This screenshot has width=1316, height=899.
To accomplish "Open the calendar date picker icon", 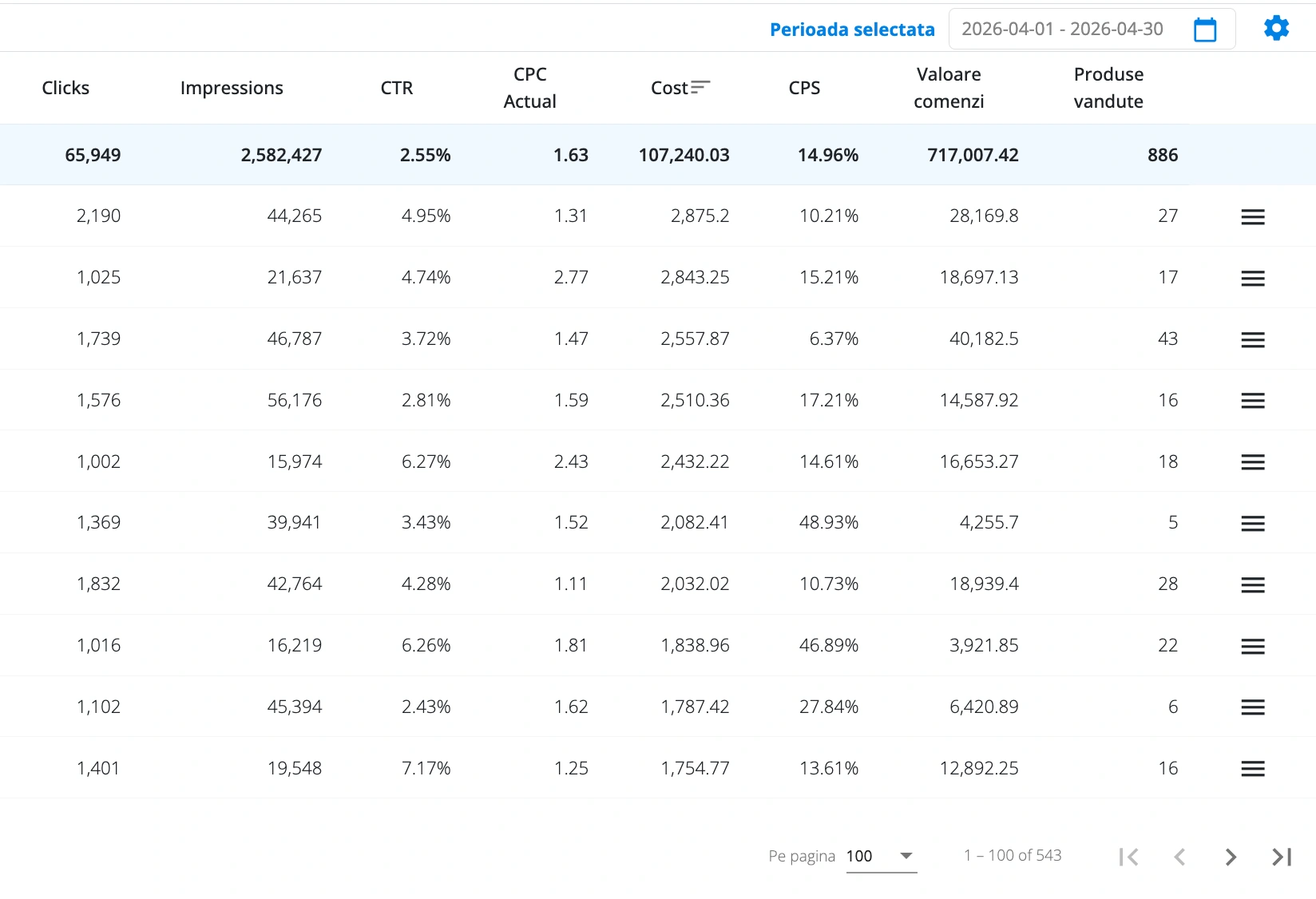I will [1204, 30].
